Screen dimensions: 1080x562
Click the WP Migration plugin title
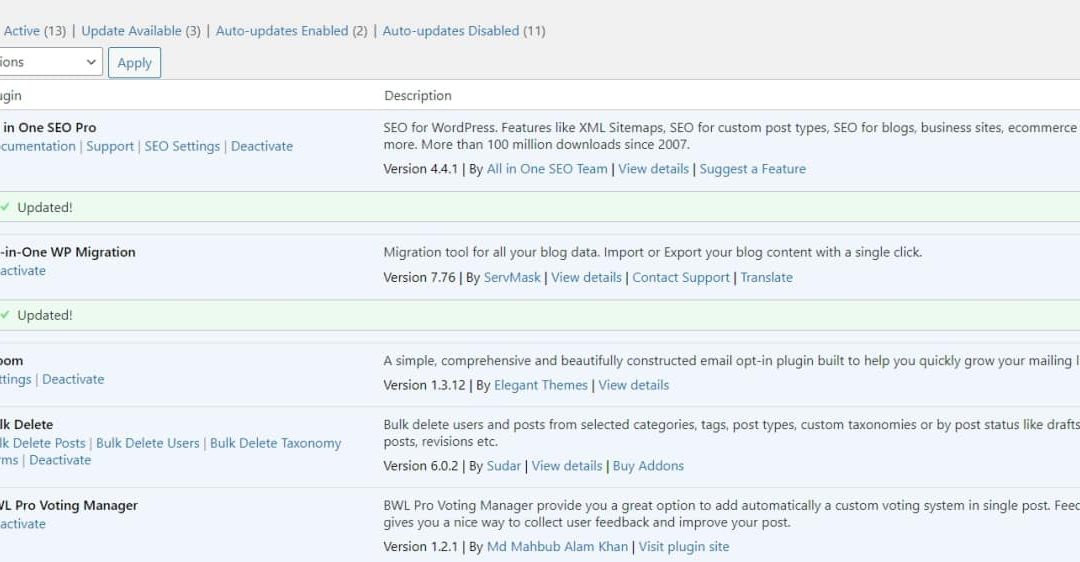[68, 252]
